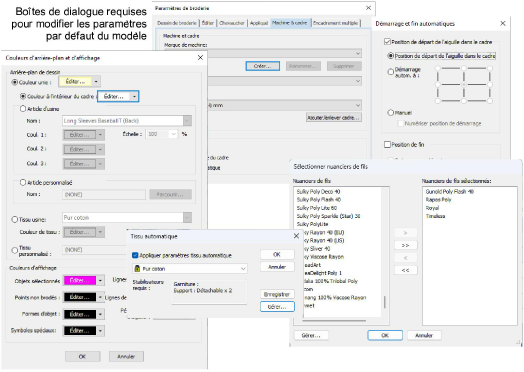Select Sulky Poly Lite 60 thread chart

point(317,208)
